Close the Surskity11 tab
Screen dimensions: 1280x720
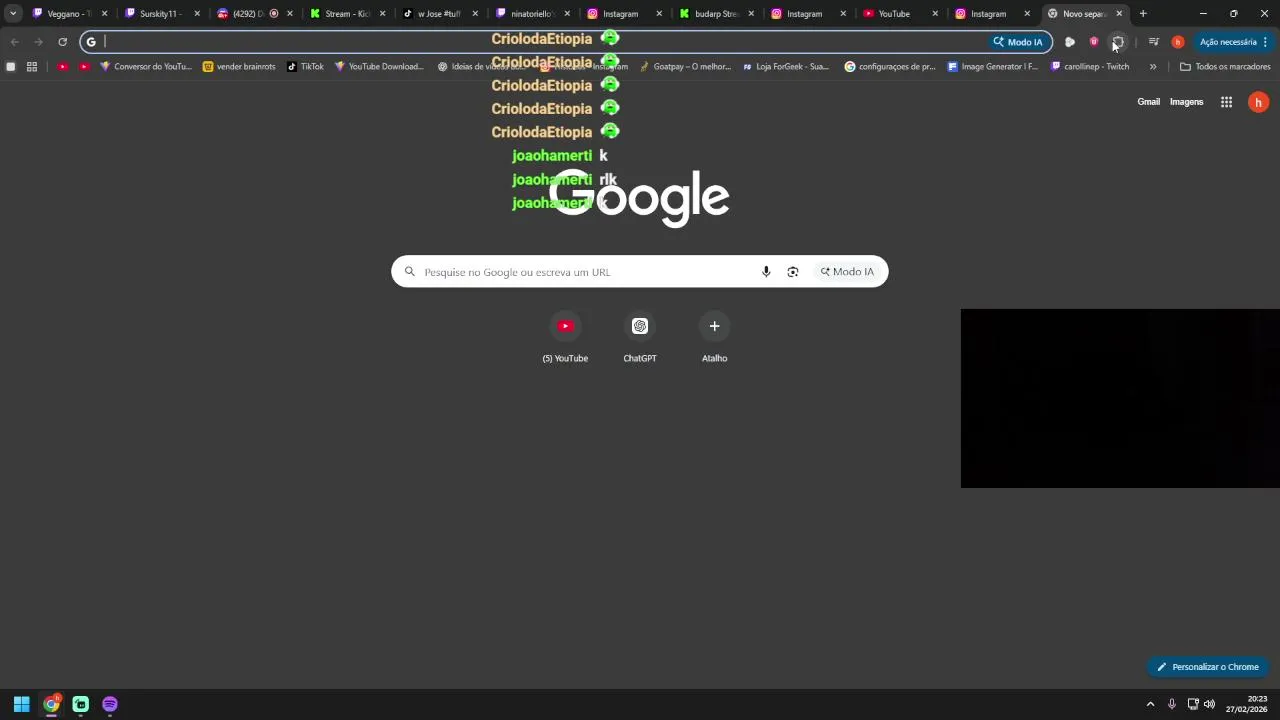pyautogui.click(x=197, y=14)
